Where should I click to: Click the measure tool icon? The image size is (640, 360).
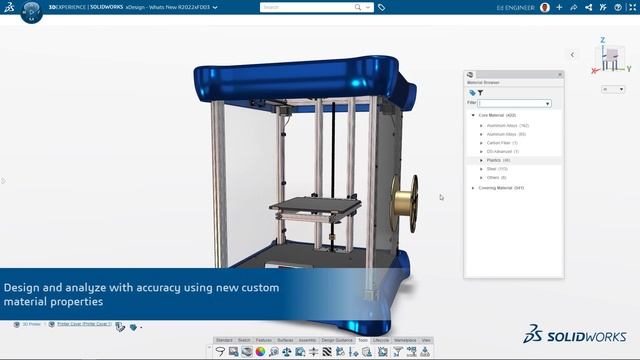[x=300, y=351]
